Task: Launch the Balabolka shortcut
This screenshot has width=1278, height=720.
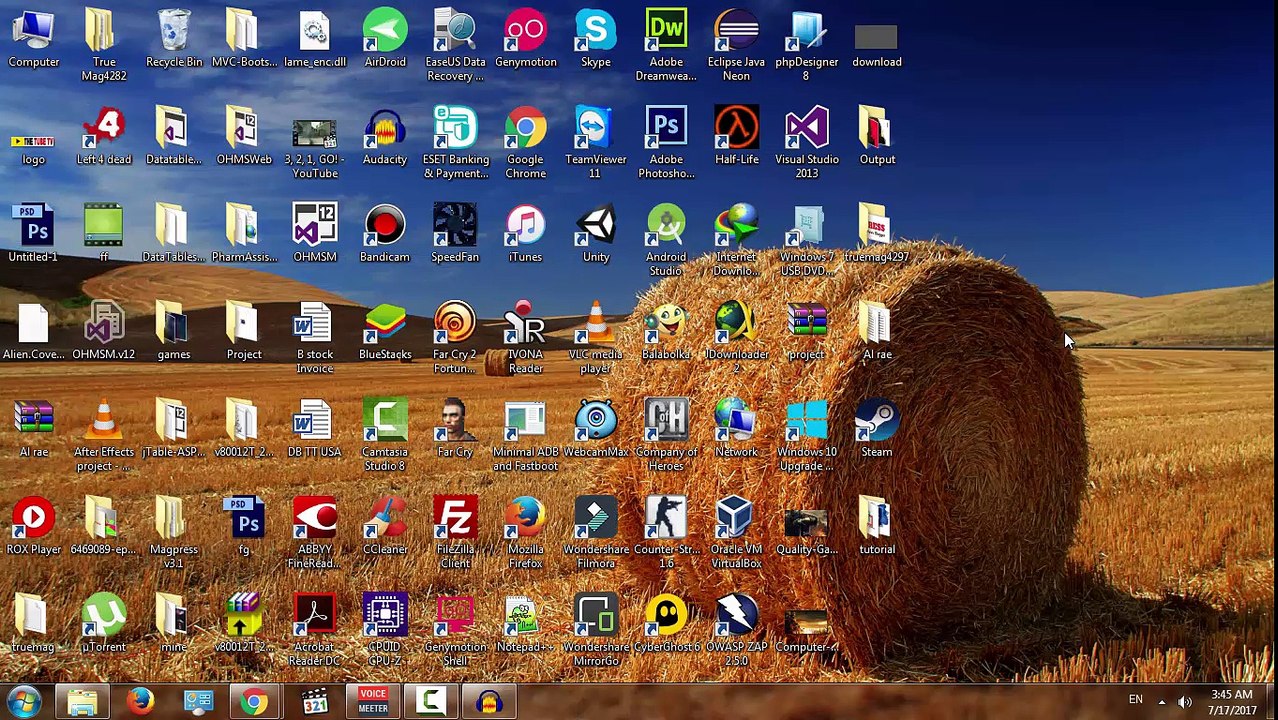Action: click(666, 332)
